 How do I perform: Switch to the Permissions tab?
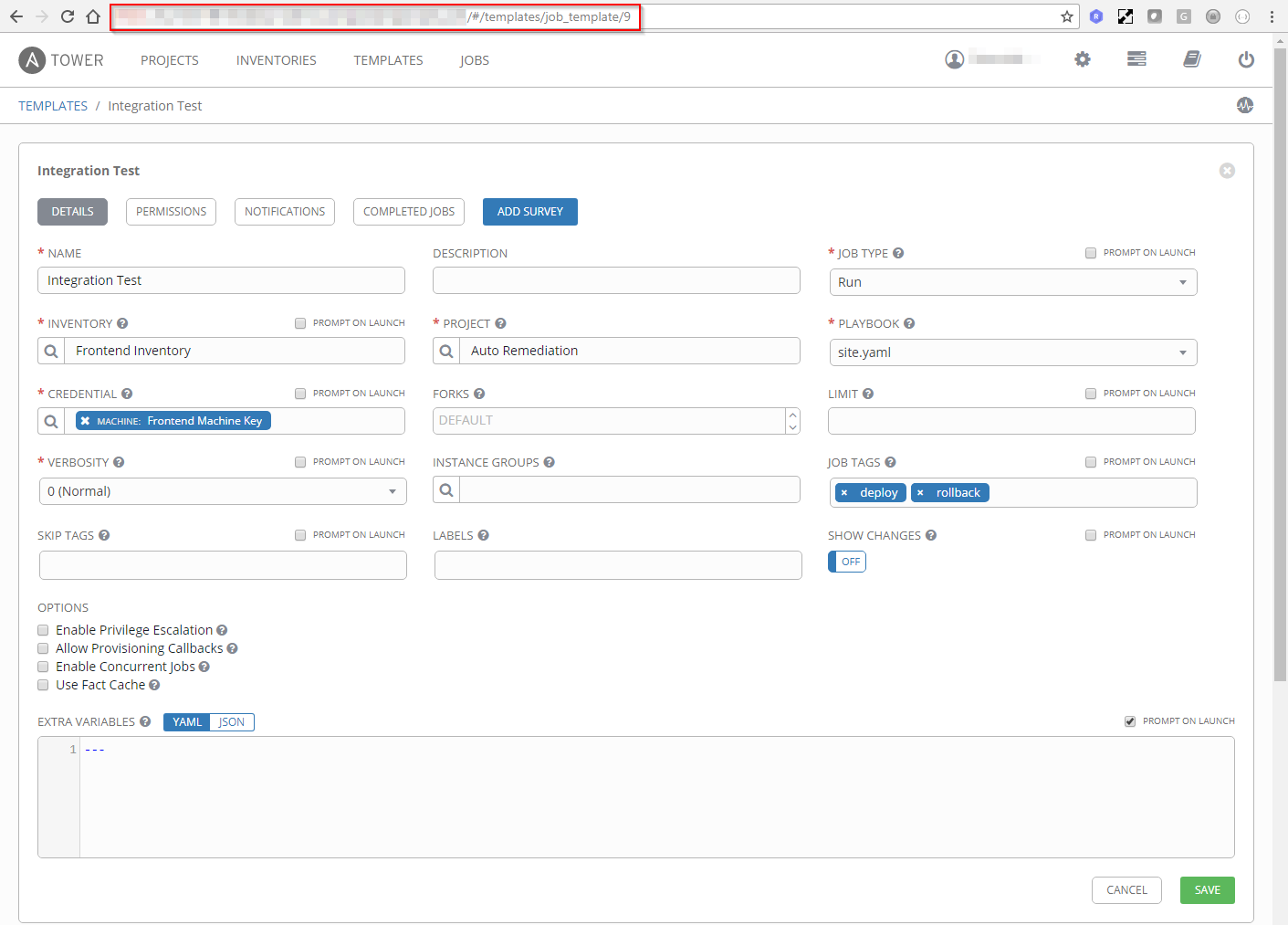point(171,212)
